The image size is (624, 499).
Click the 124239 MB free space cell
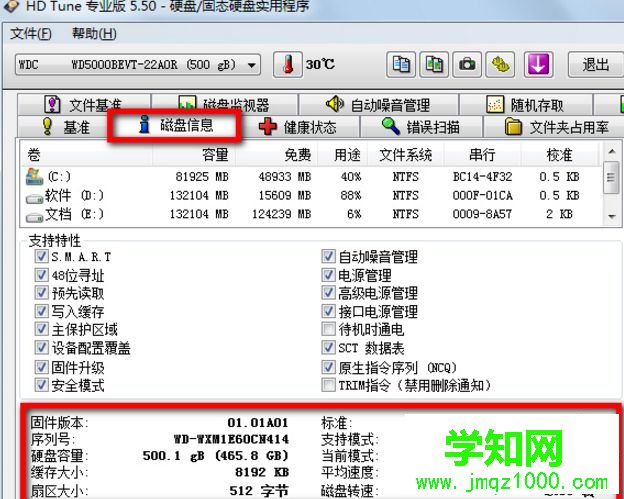[x=281, y=214]
